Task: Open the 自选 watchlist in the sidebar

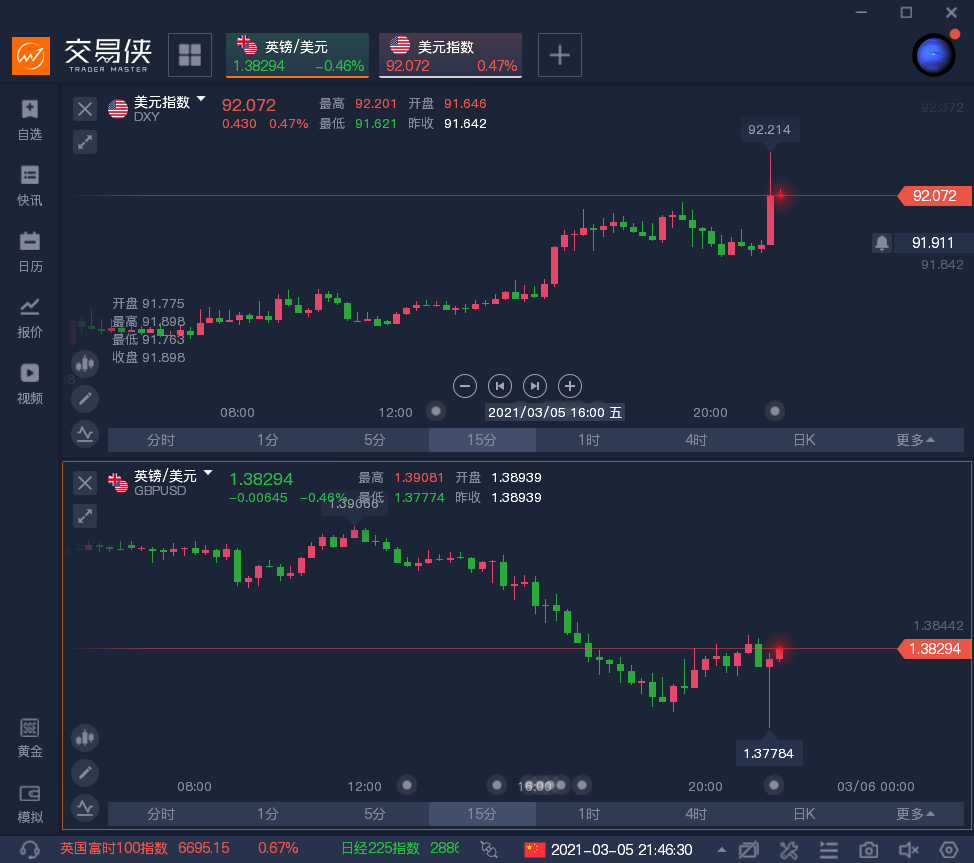Action: tap(30, 119)
